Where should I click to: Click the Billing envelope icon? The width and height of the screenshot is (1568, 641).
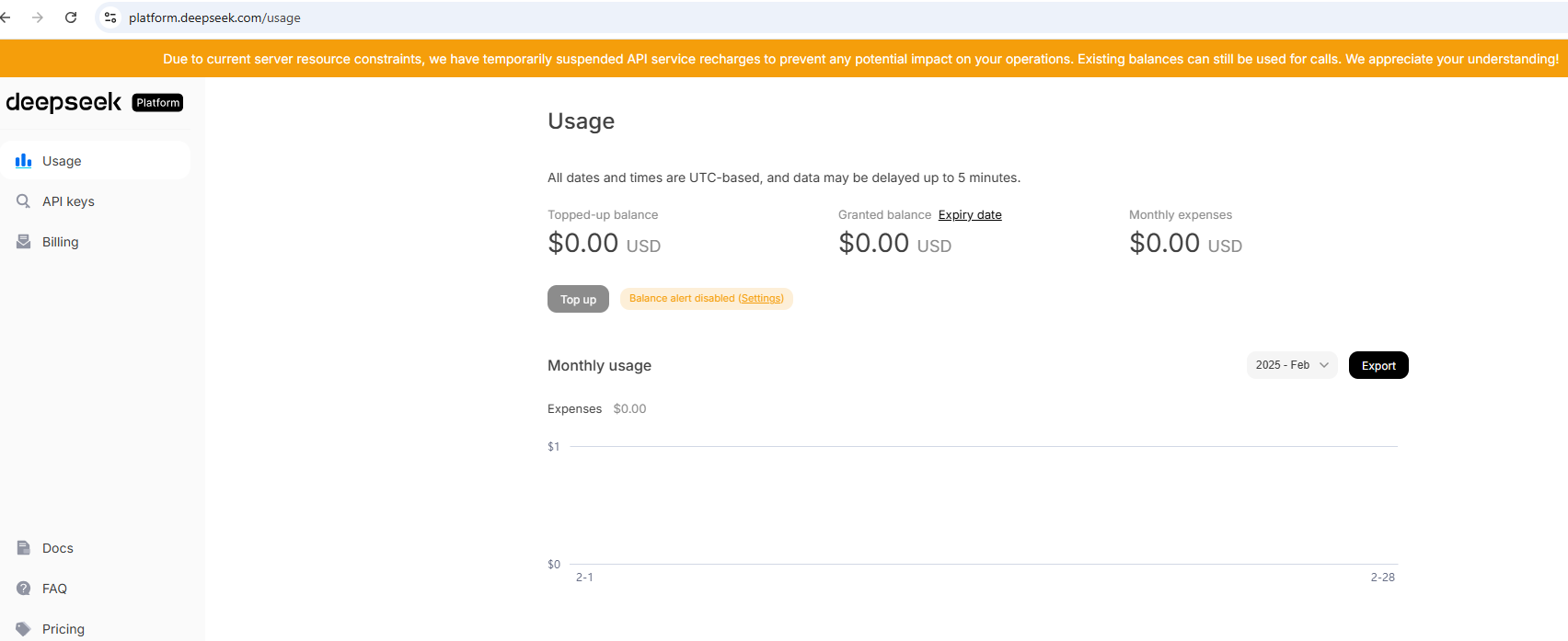tap(24, 242)
